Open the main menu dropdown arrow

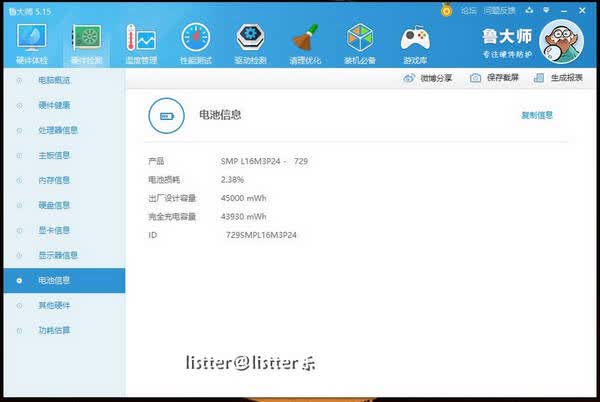tap(546, 10)
